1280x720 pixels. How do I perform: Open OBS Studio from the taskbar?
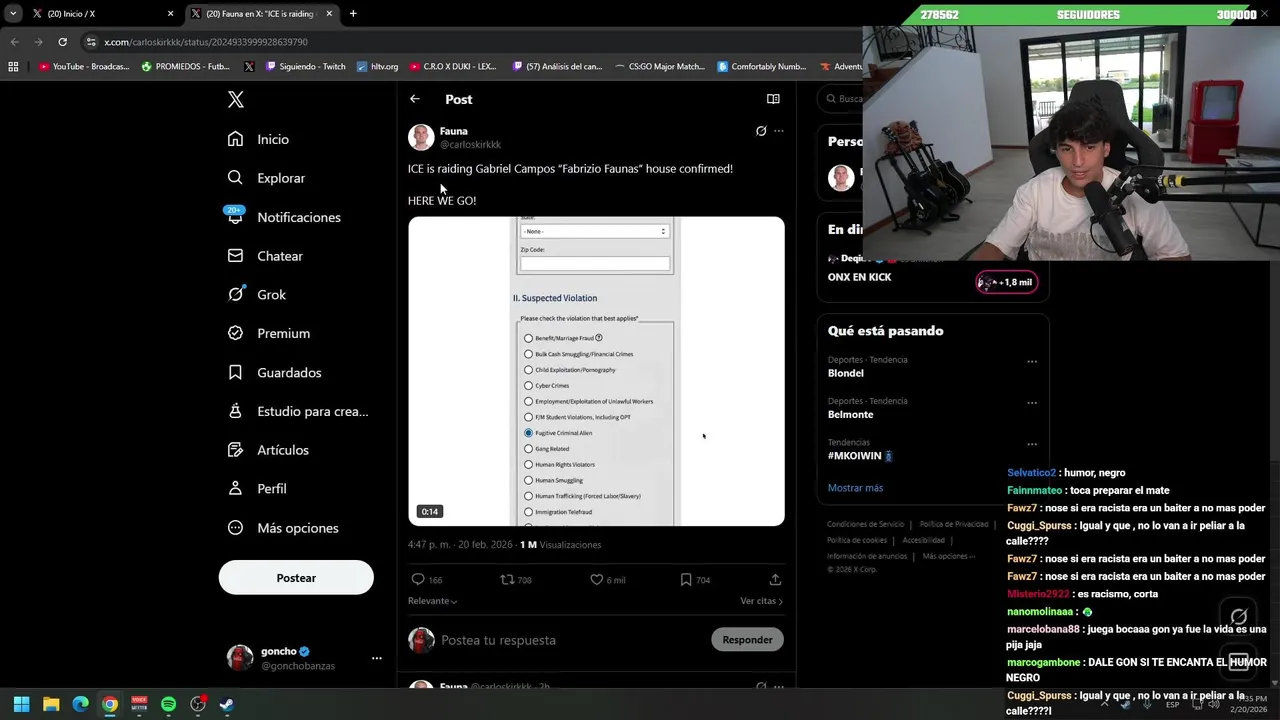[x=198, y=704]
